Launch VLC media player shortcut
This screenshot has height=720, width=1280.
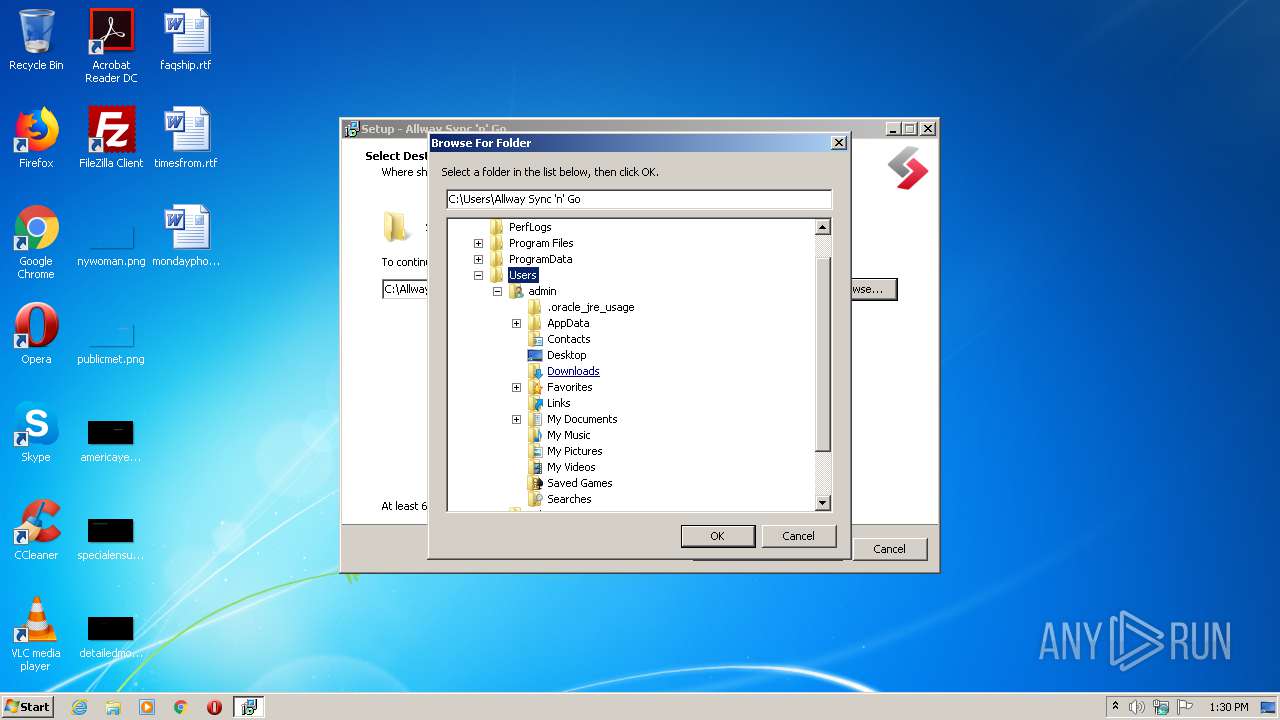pyautogui.click(x=36, y=634)
